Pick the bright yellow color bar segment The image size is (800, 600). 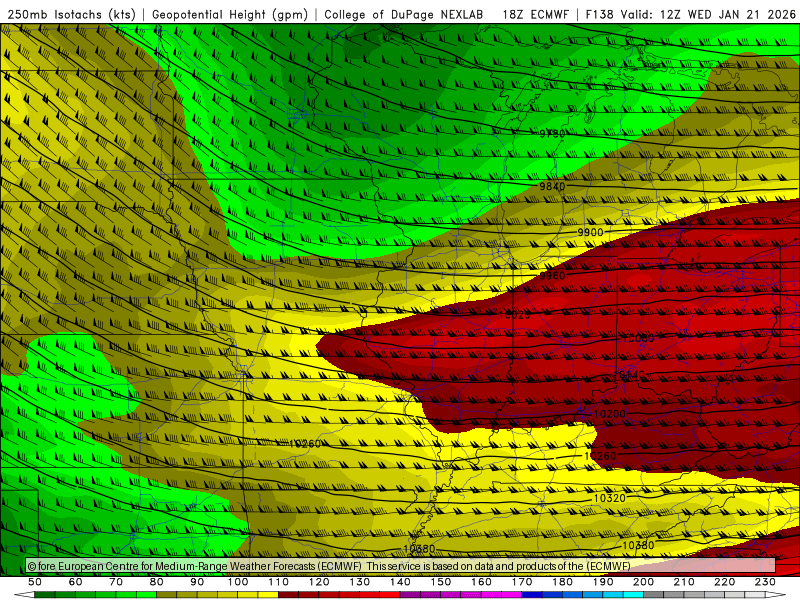(x=268, y=595)
